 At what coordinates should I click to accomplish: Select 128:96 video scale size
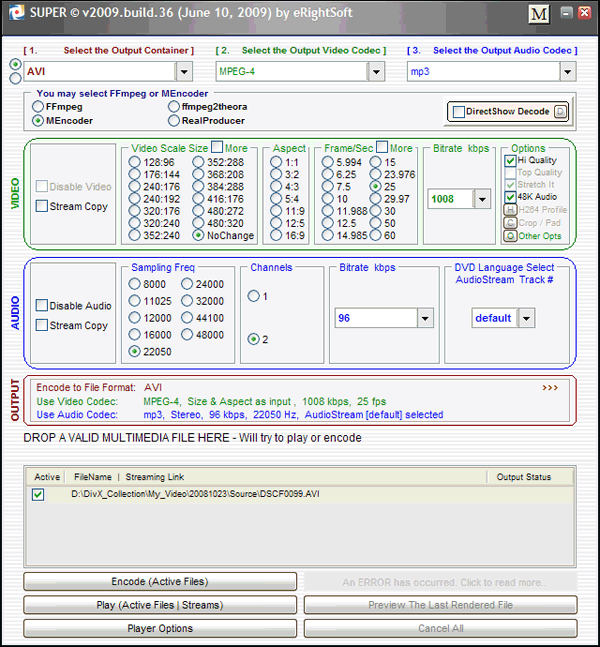coord(134,162)
